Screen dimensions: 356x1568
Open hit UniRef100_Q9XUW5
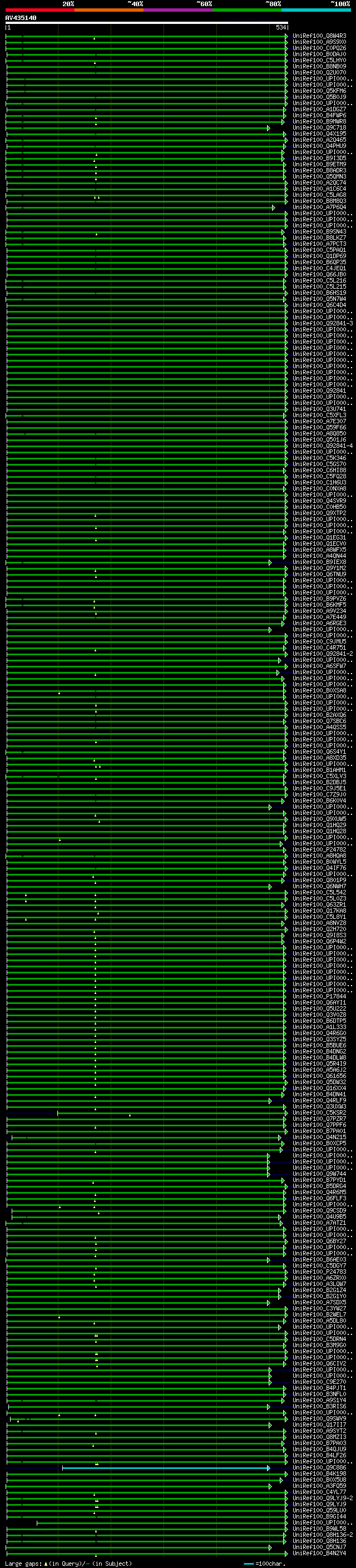click(319, 819)
